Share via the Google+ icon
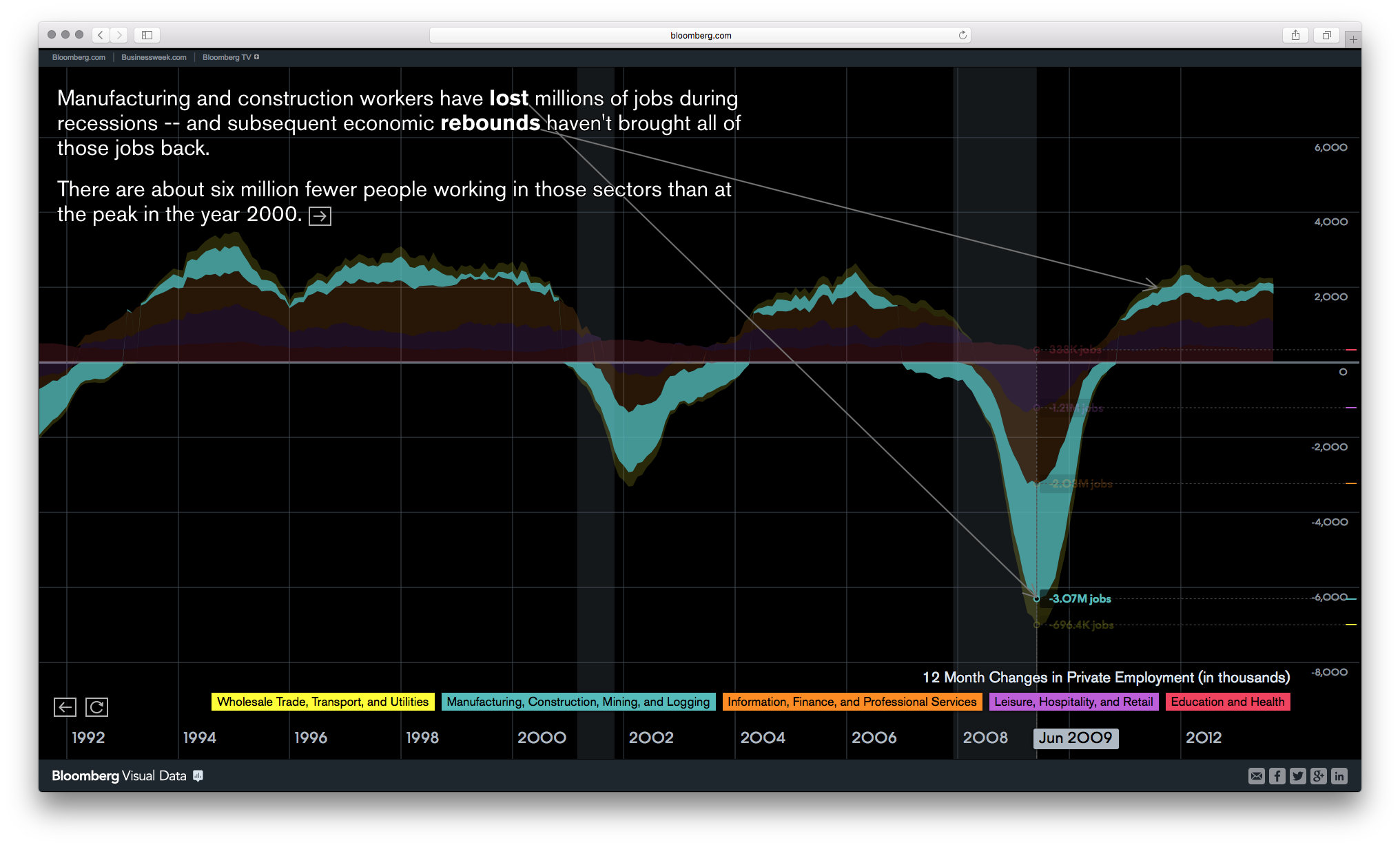 click(x=1318, y=776)
